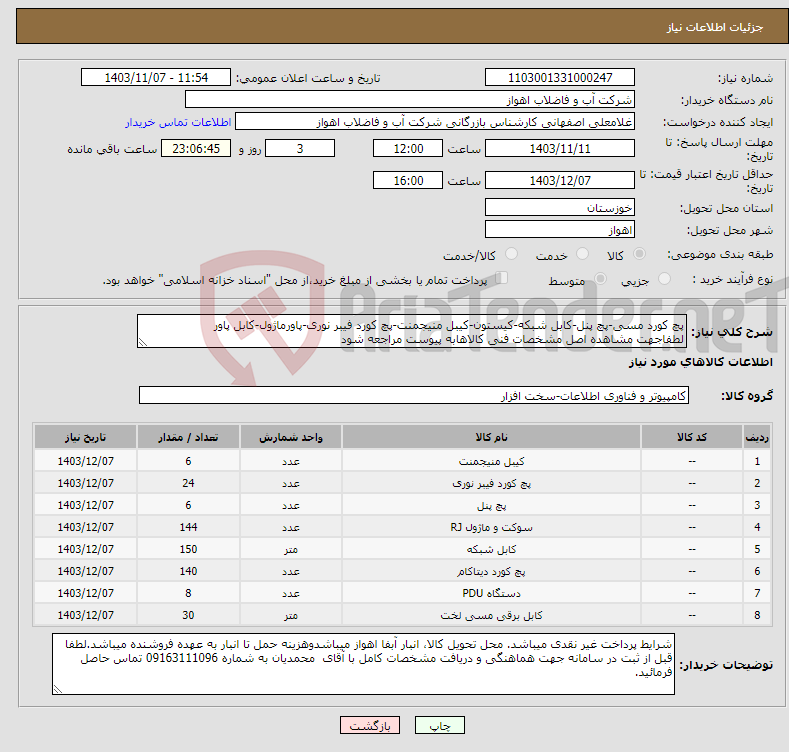Screen dimensions: 789x752
Task: Select the جزیی purchase type radio
Action: (664, 279)
